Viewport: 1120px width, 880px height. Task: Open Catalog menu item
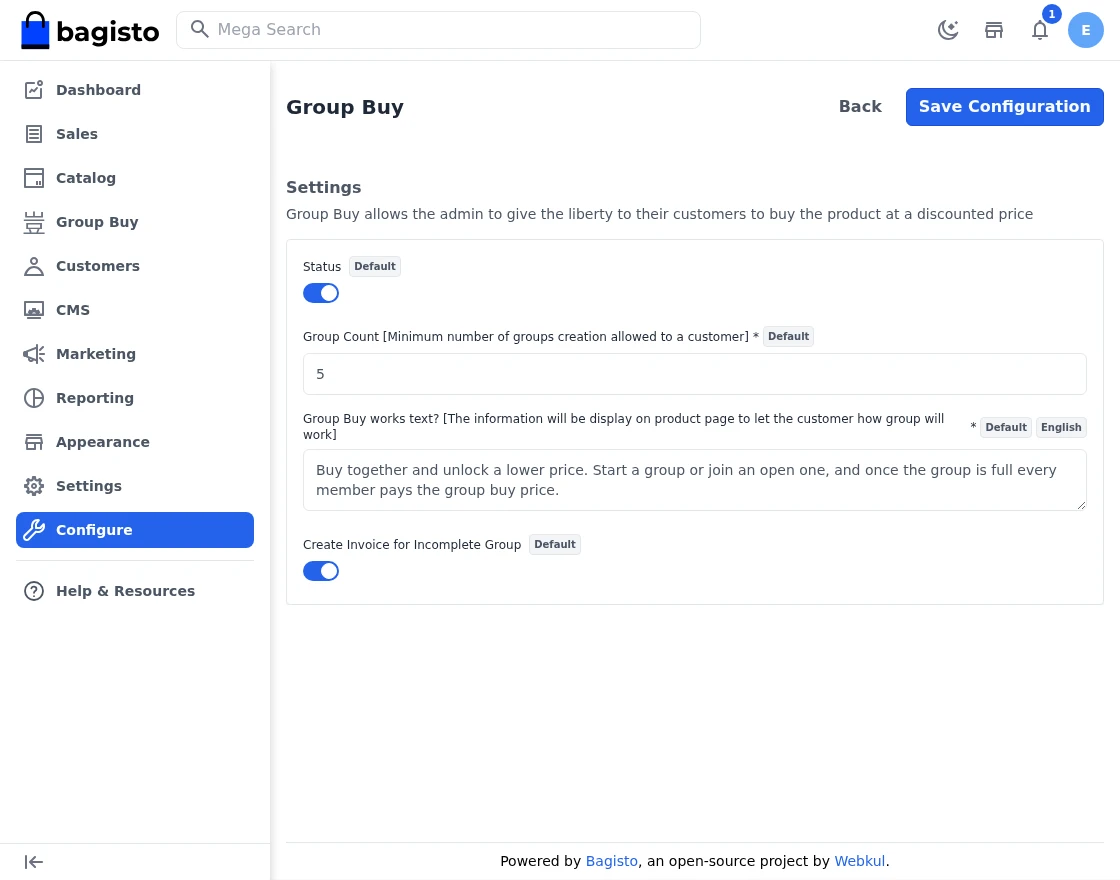[135, 178]
